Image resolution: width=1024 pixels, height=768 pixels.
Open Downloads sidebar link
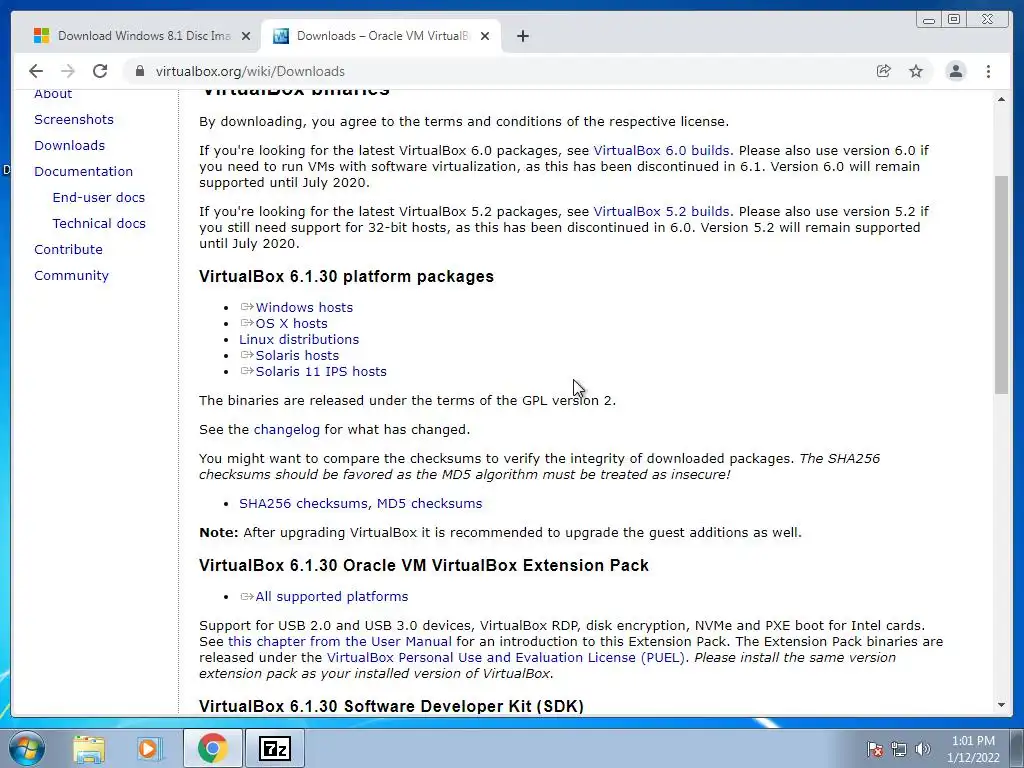coord(69,146)
